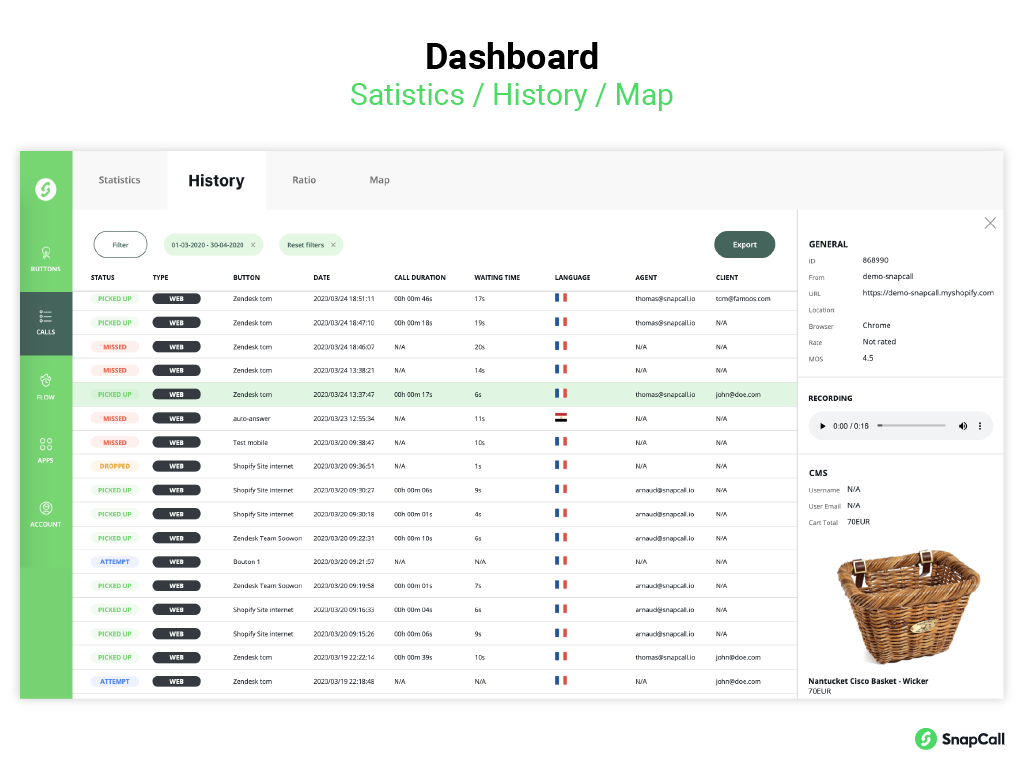Open the Apps grid icon

pos(45,444)
